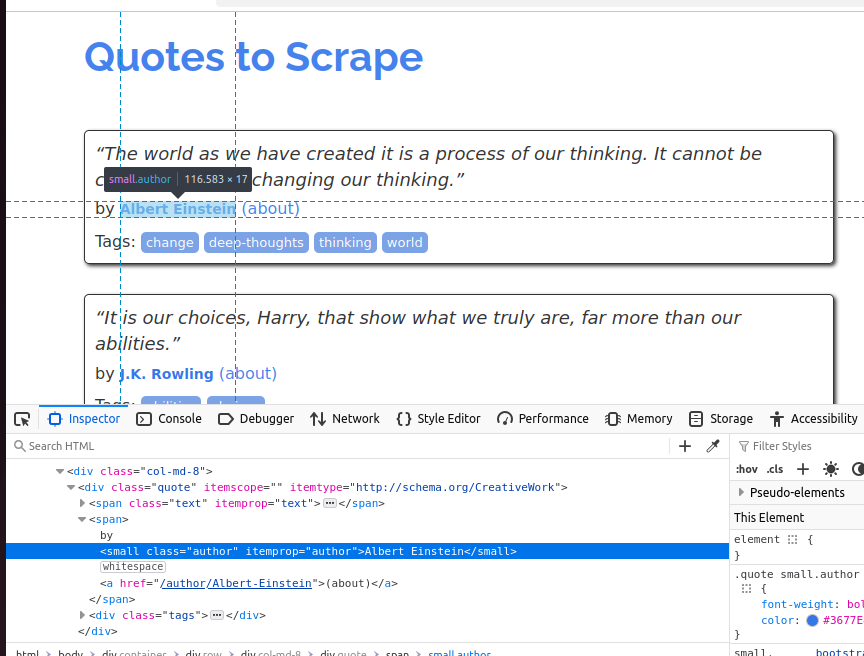
Task: Open the Network panel
Action: [345, 418]
